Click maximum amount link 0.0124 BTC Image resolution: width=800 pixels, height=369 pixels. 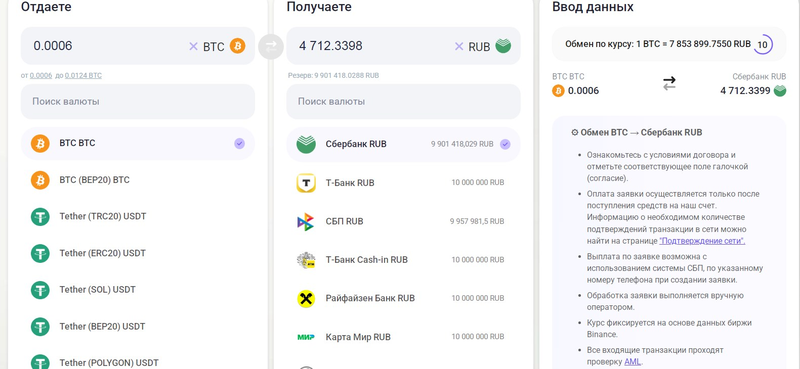[83, 76]
